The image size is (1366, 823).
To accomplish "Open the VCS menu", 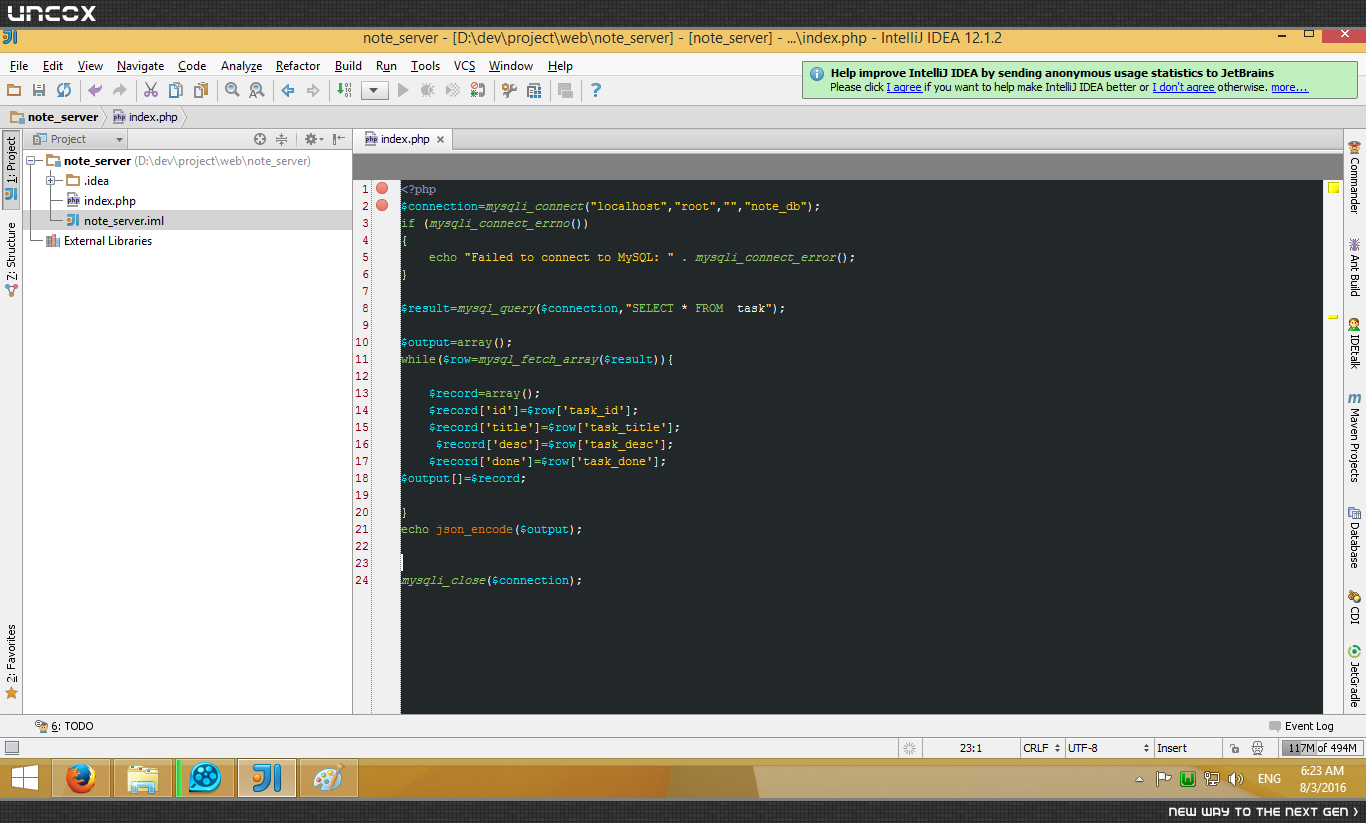I will click(x=464, y=66).
